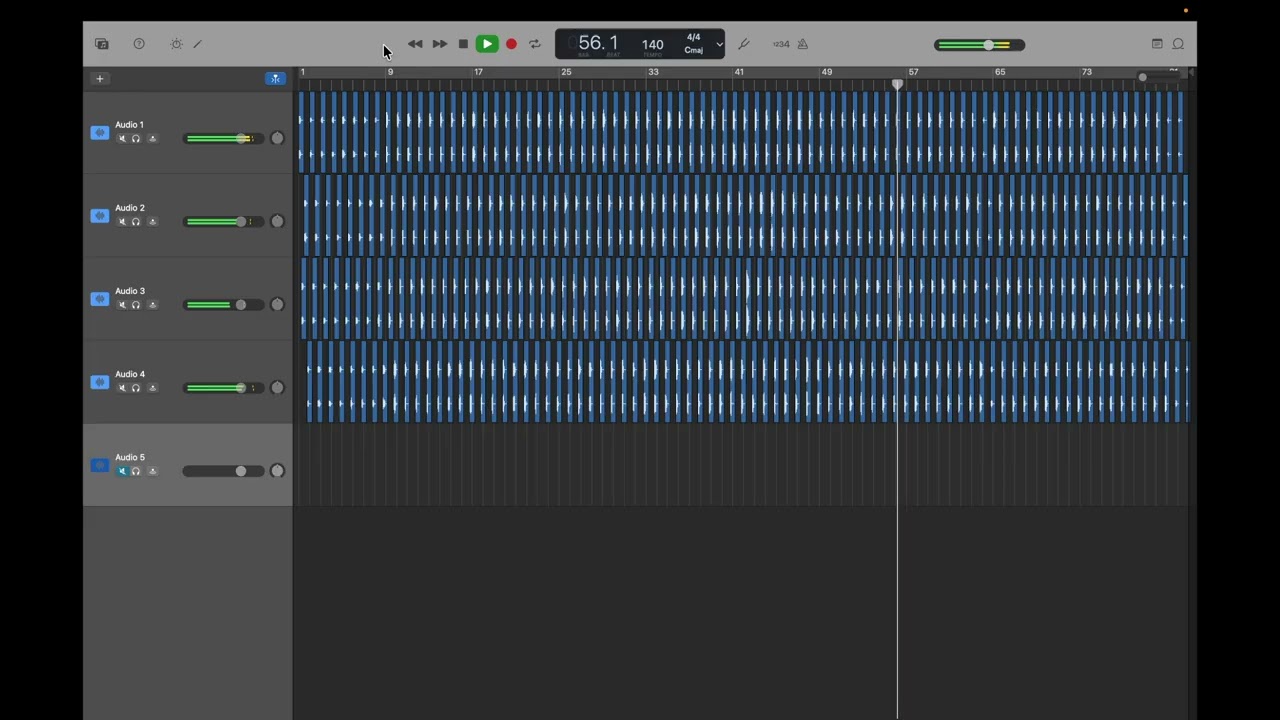Click bar 65 in the ruler
The height and width of the screenshot is (720, 1280).
click(1000, 72)
